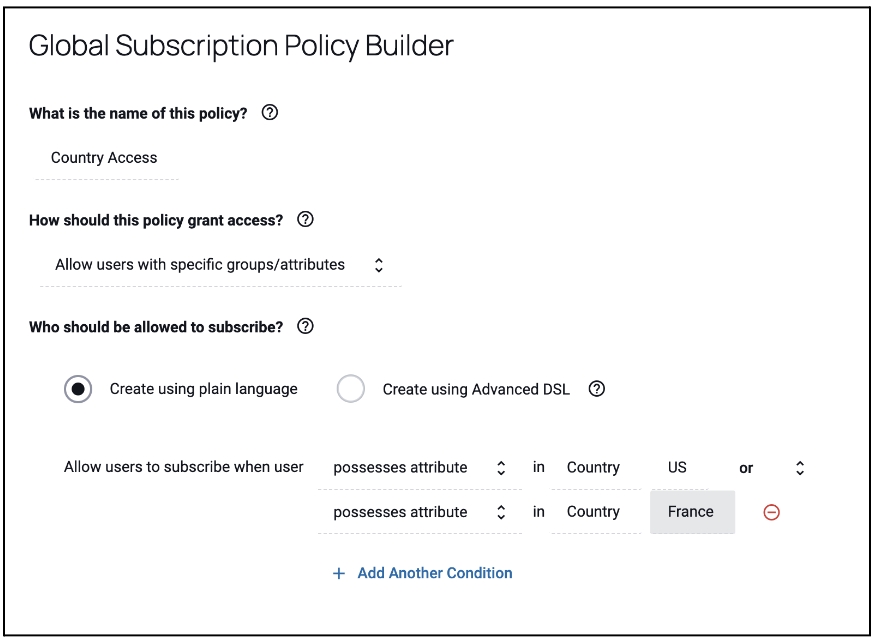880x642 pixels.
Task: Click the Country field in the France row
Action: point(594,512)
